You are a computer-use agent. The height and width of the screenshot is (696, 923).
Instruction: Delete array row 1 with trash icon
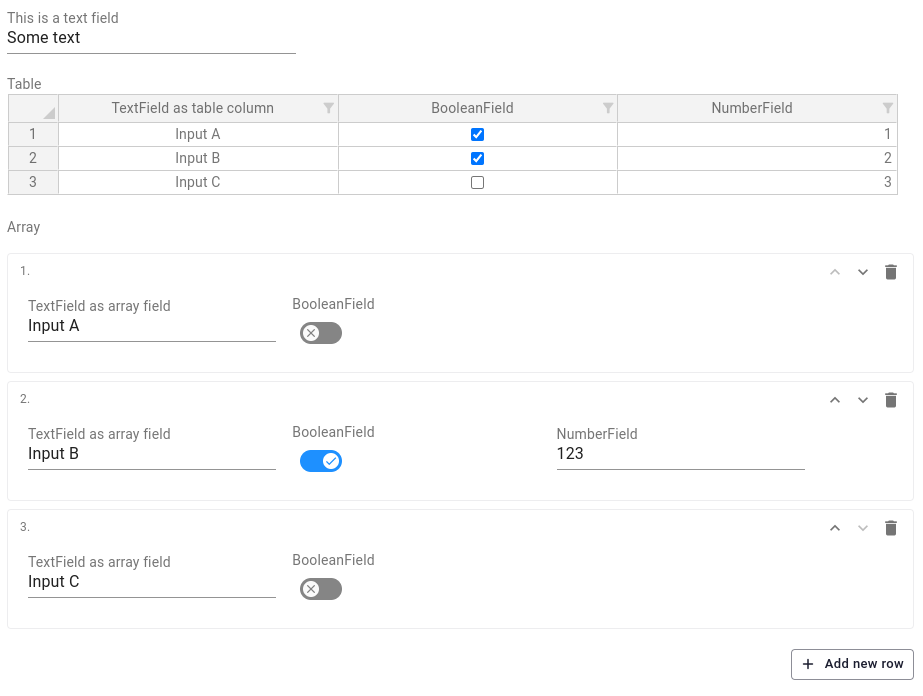point(891,272)
